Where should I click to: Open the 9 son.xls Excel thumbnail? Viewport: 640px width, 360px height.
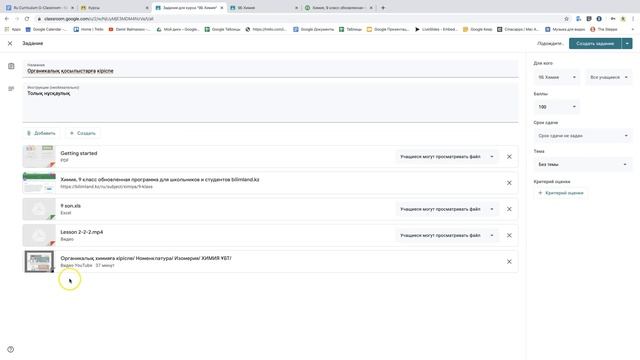[x=39, y=209]
